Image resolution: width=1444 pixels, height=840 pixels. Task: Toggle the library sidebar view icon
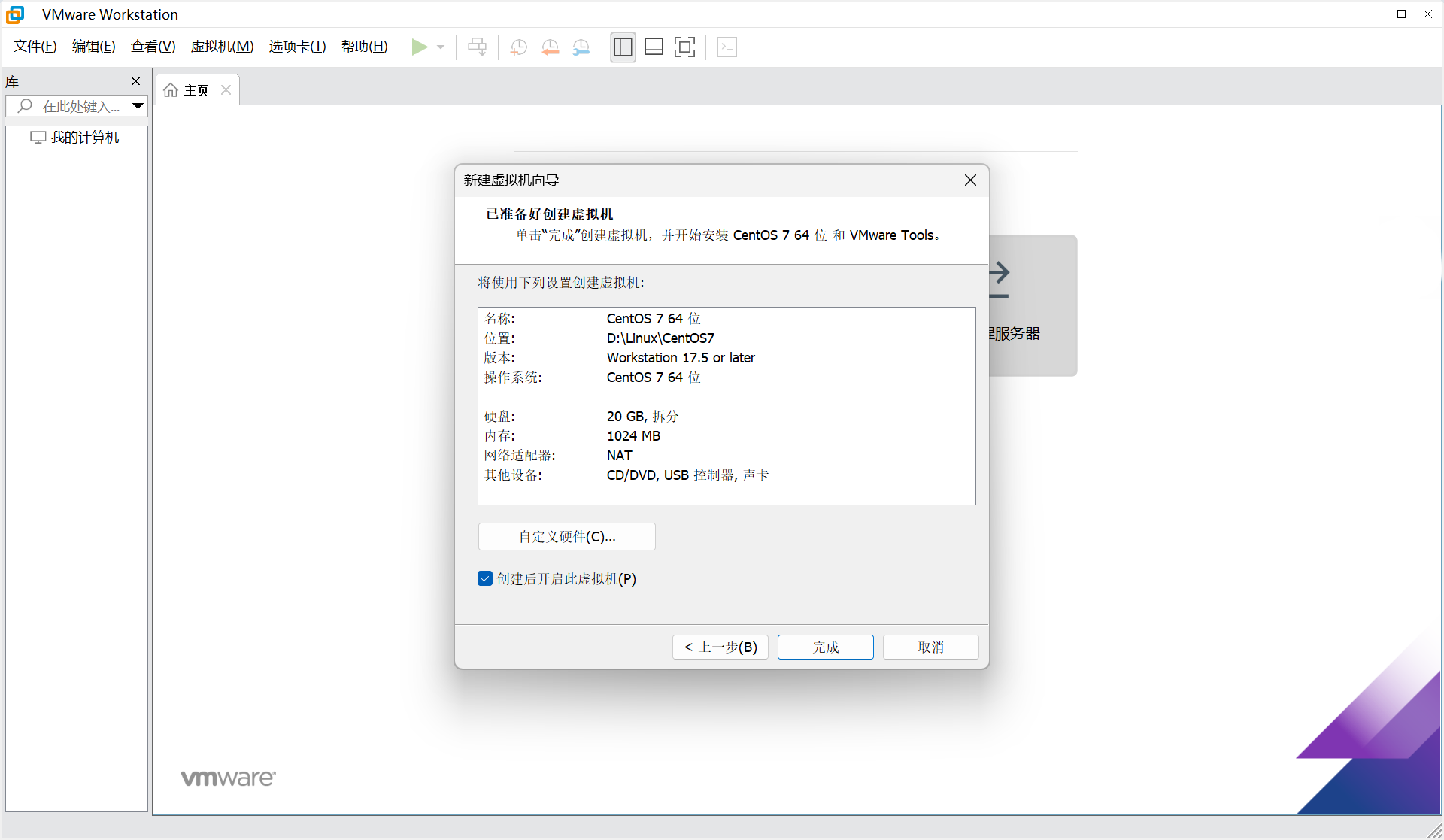[x=623, y=47]
